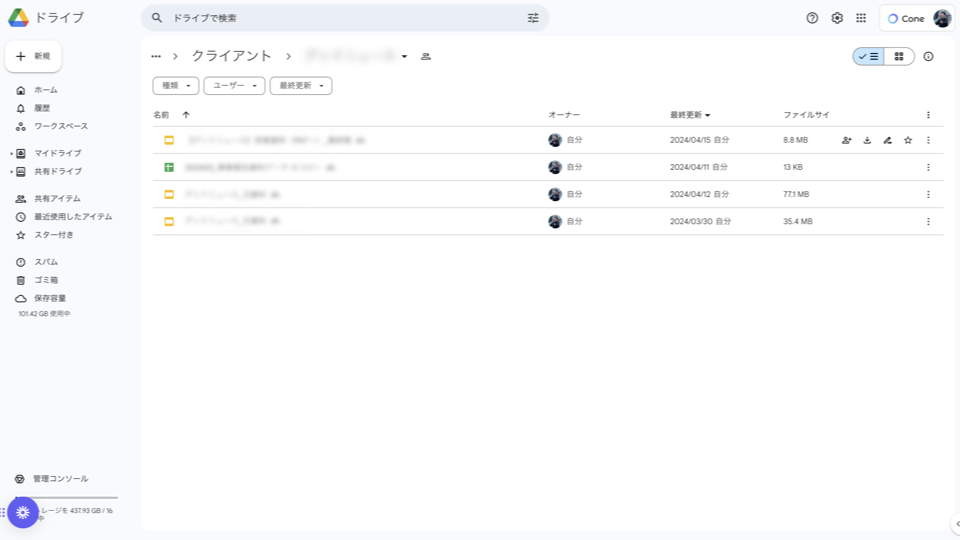Click the download icon on the first file row
The height and width of the screenshot is (540, 960).
click(x=867, y=141)
